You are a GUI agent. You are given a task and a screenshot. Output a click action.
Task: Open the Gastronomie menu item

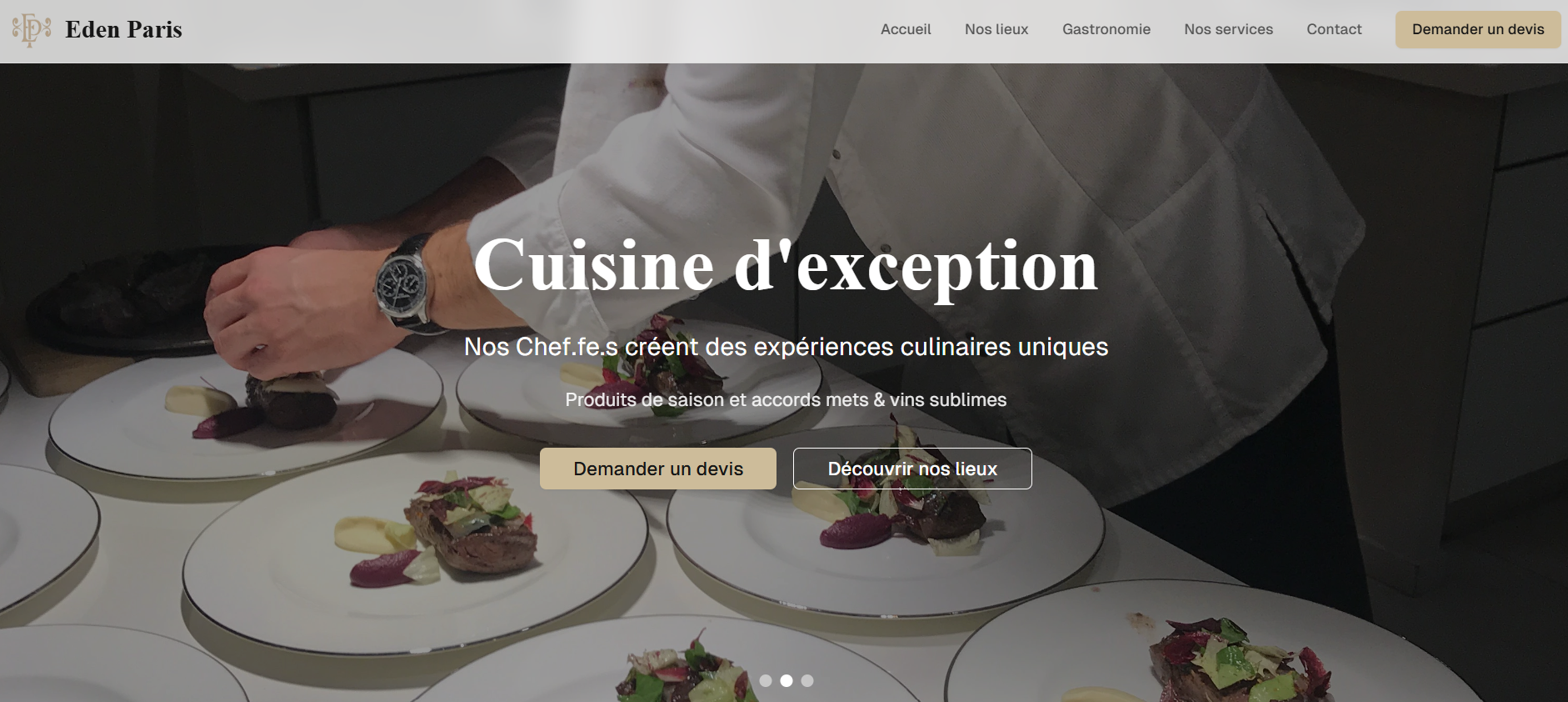pos(1106,29)
